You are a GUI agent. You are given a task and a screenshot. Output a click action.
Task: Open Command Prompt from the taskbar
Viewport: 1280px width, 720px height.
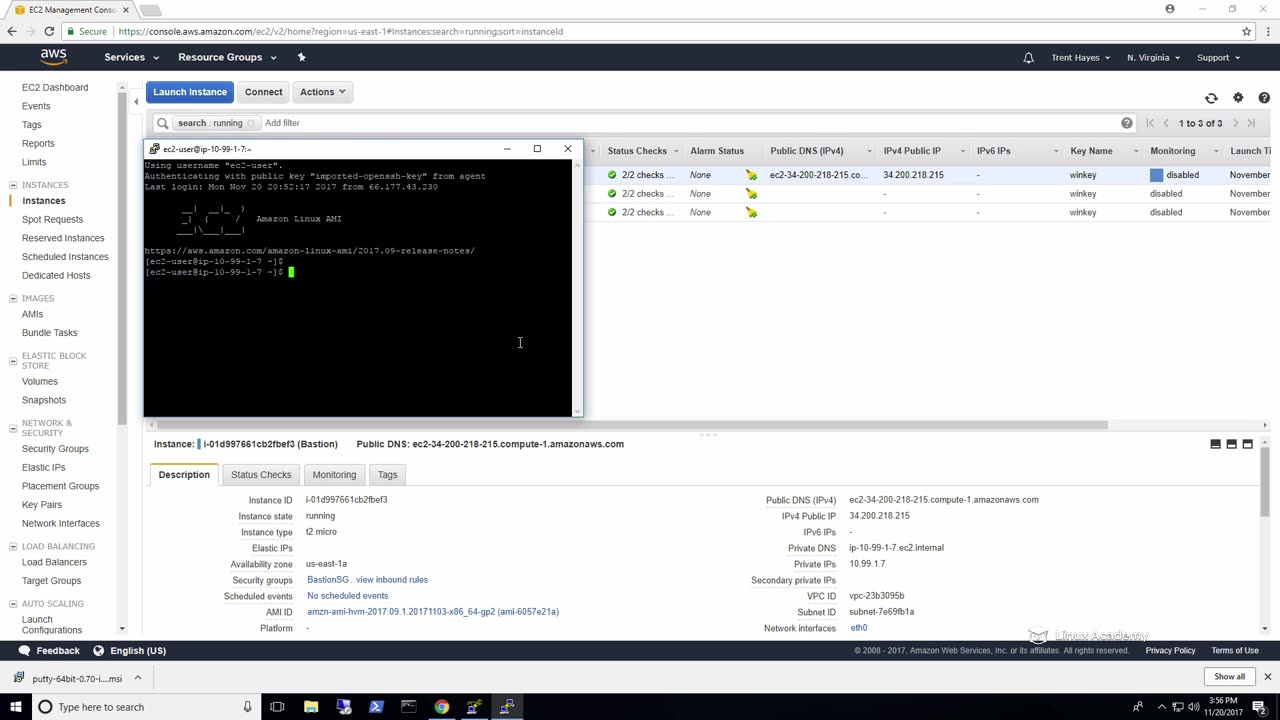(x=408, y=707)
